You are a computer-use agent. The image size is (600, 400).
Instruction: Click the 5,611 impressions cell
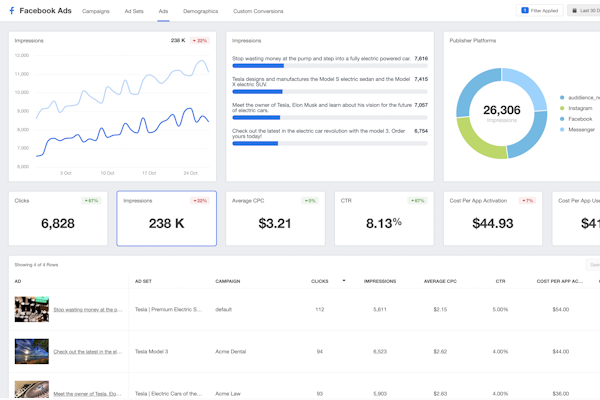coord(380,309)
